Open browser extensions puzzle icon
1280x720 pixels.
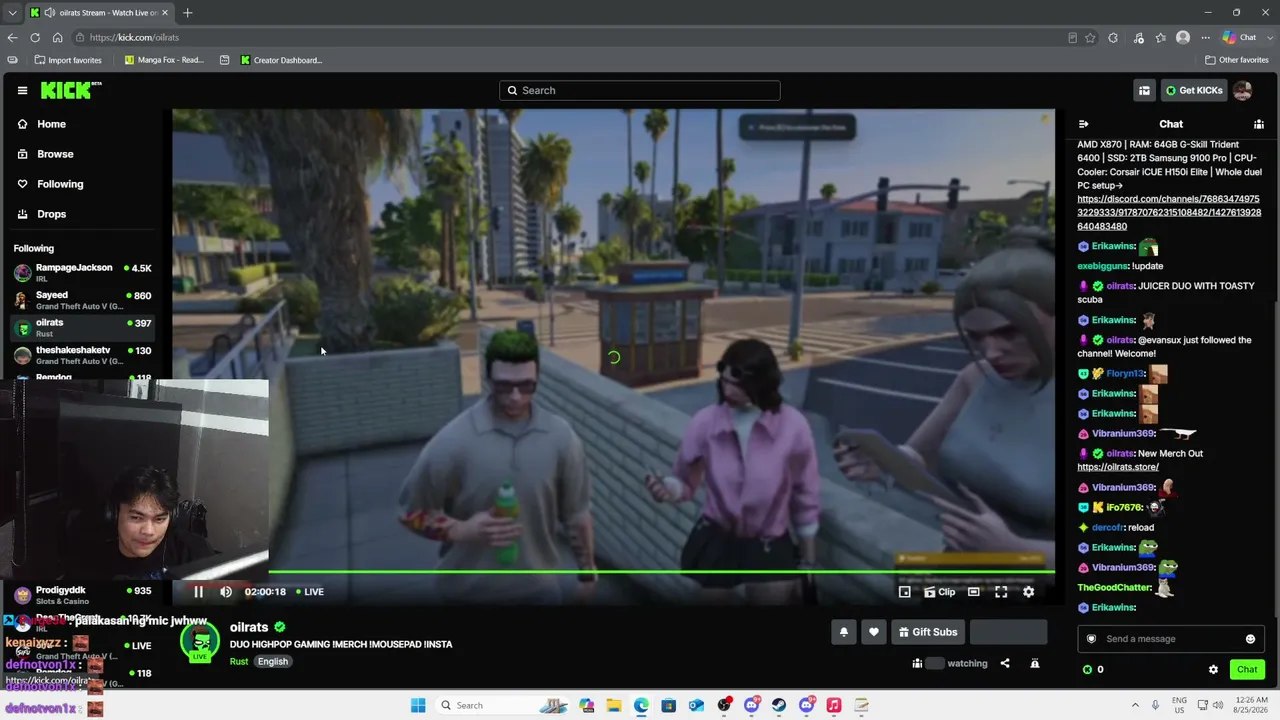click(1113, 38)
